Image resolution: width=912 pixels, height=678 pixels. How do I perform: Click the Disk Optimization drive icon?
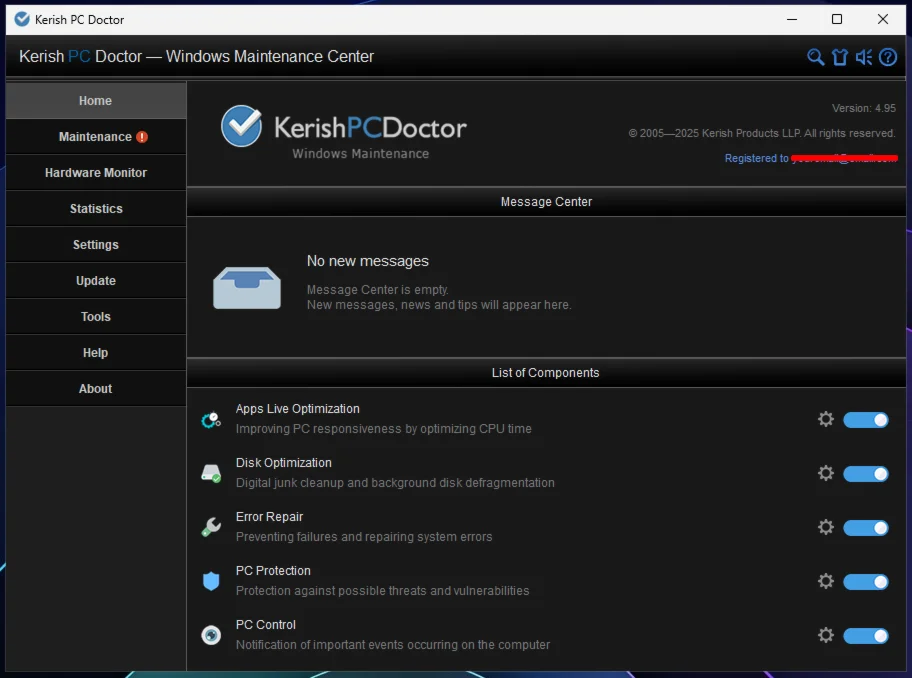point(211,473)
